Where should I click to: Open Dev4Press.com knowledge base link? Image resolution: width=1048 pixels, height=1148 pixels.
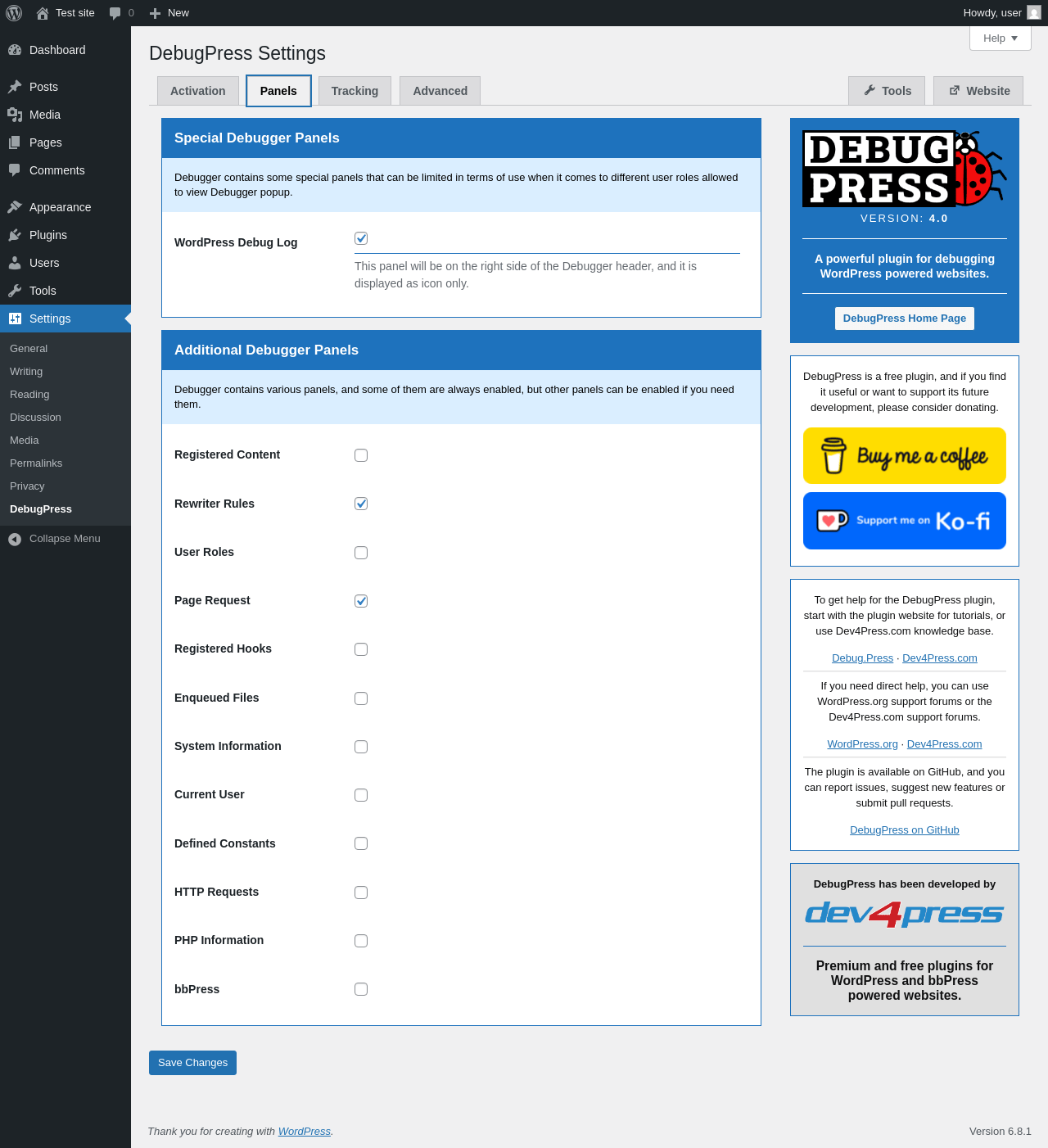pyautogui.click(x=940, y=658)
